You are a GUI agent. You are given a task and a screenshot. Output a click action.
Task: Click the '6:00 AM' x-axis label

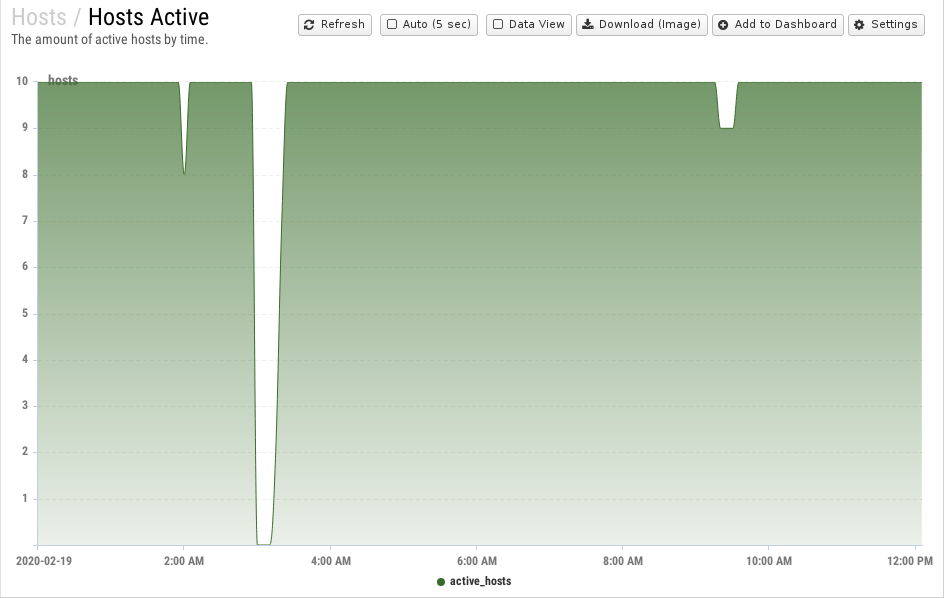coord(477,561)
